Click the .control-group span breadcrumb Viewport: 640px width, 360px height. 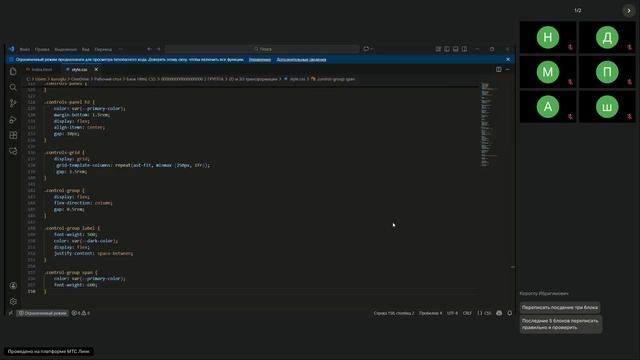click(x=333, y=79)
